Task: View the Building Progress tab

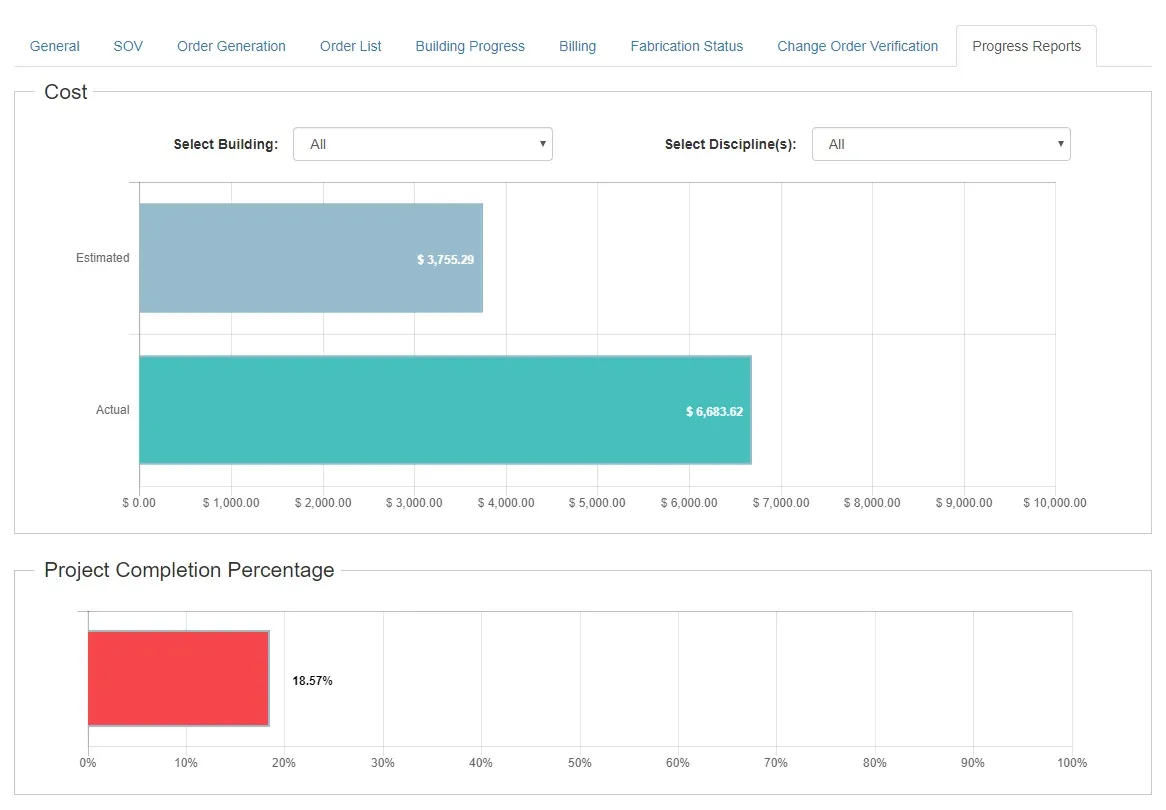Action: click(x=470, y=46)
